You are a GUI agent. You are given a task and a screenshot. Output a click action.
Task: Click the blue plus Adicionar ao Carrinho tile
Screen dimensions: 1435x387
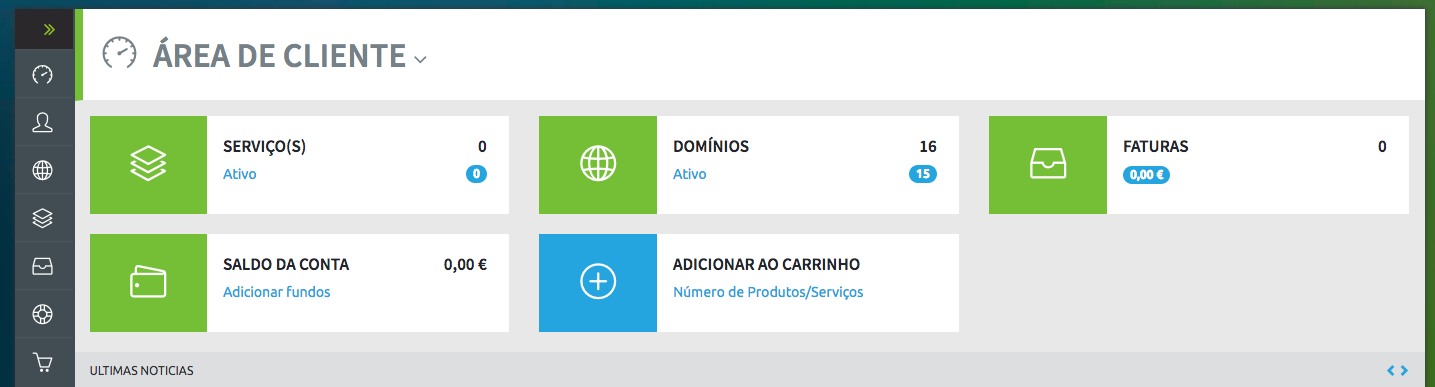[598, 283]
